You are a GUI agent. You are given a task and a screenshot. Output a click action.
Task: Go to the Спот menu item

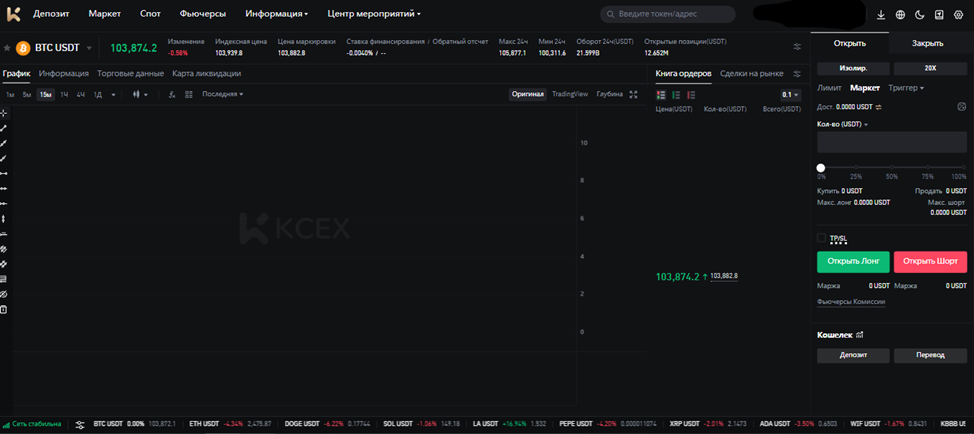coord(150,14)
